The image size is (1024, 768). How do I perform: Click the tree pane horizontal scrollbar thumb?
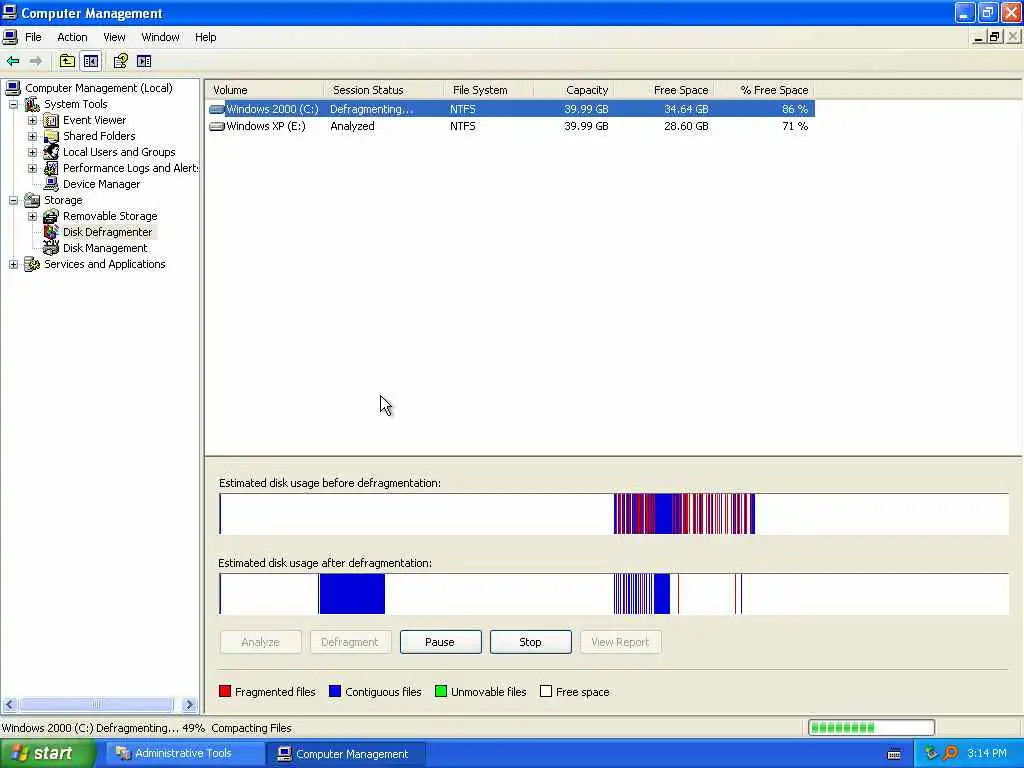97,705
